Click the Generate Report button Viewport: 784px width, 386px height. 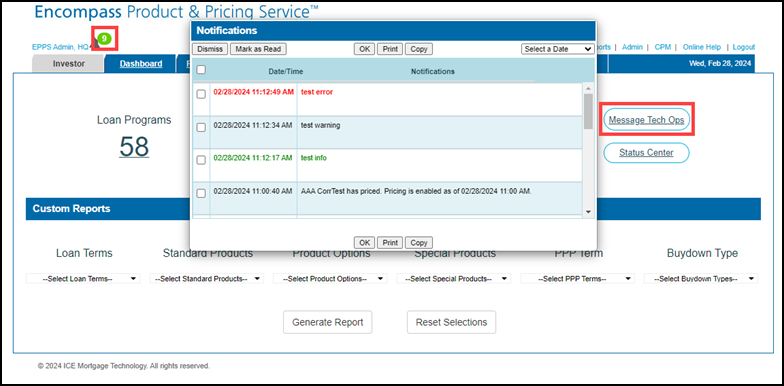click(x=328, y=322)
